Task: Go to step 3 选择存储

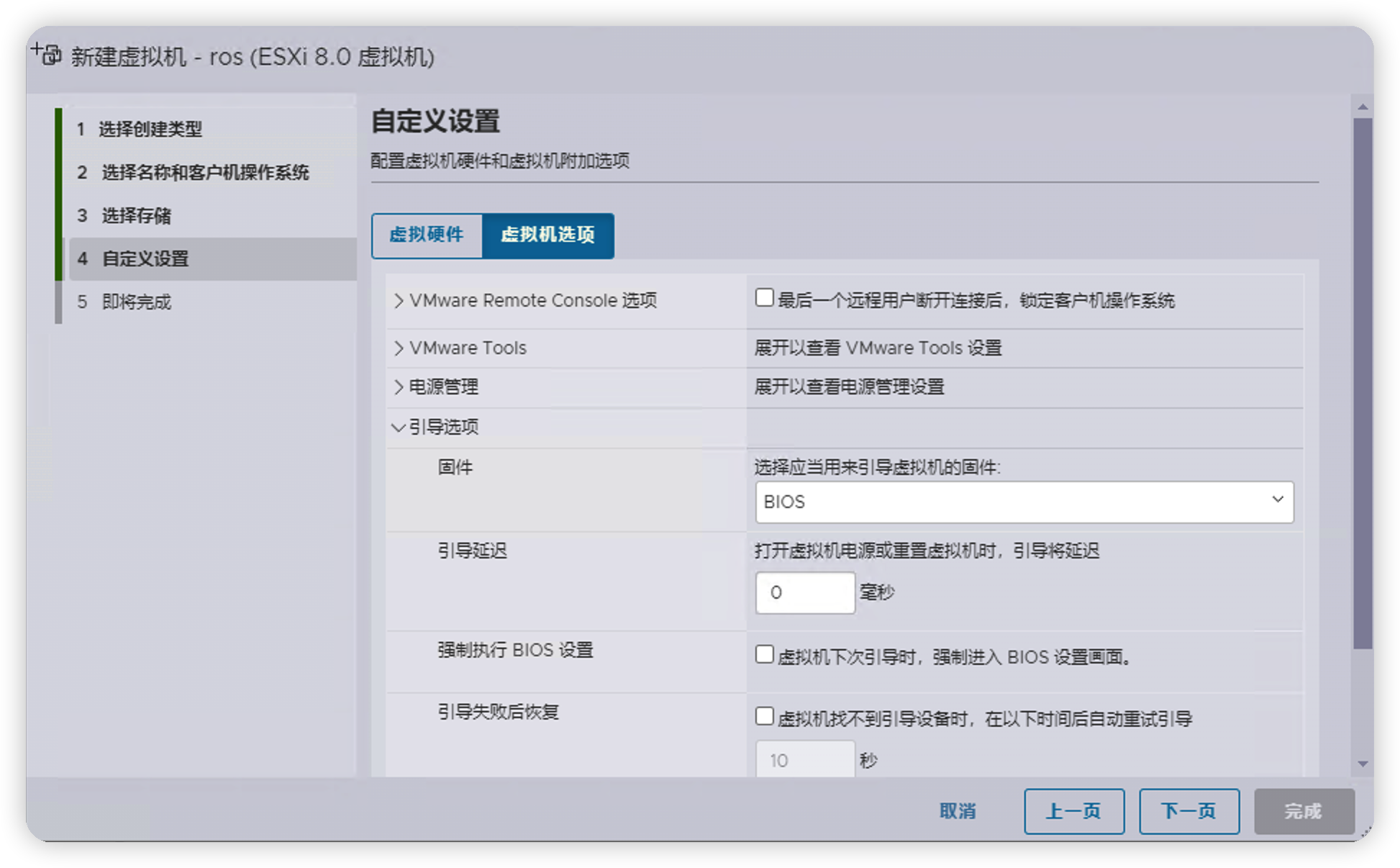Action: [x=137, y=216]
